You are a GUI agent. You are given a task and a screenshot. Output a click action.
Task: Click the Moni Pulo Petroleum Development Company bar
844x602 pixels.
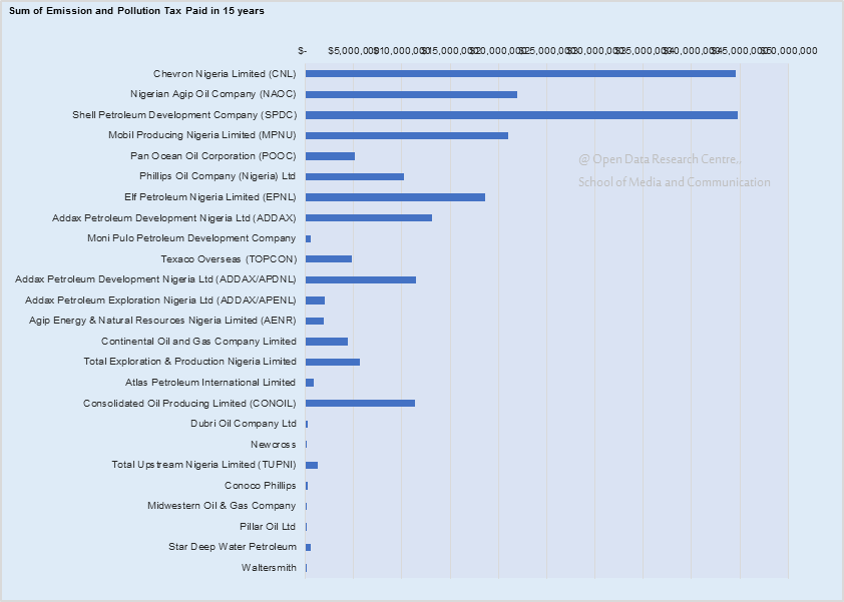pos(308,239)
